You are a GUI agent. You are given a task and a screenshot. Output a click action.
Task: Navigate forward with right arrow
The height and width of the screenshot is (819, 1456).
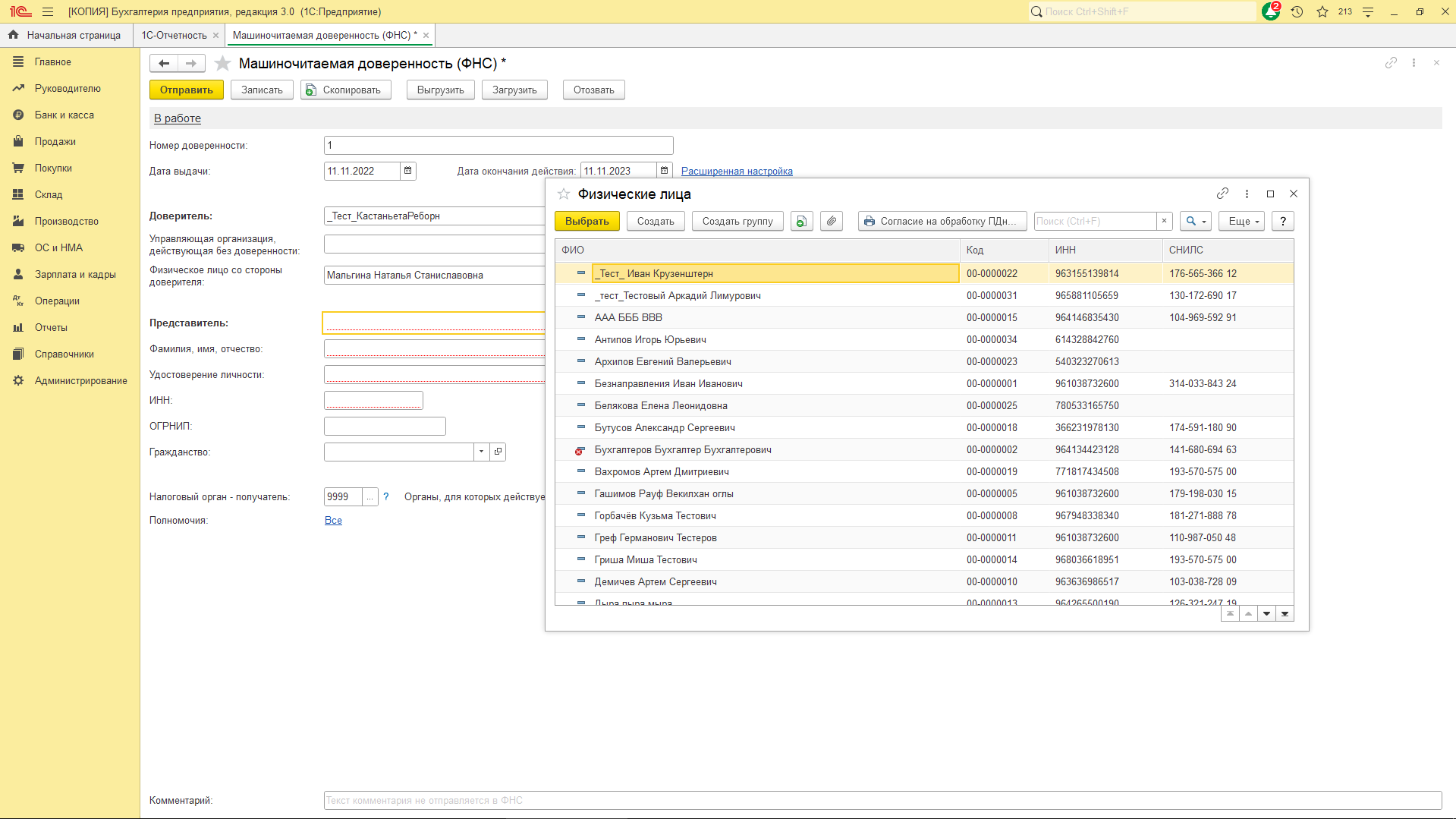pos(191,64)
